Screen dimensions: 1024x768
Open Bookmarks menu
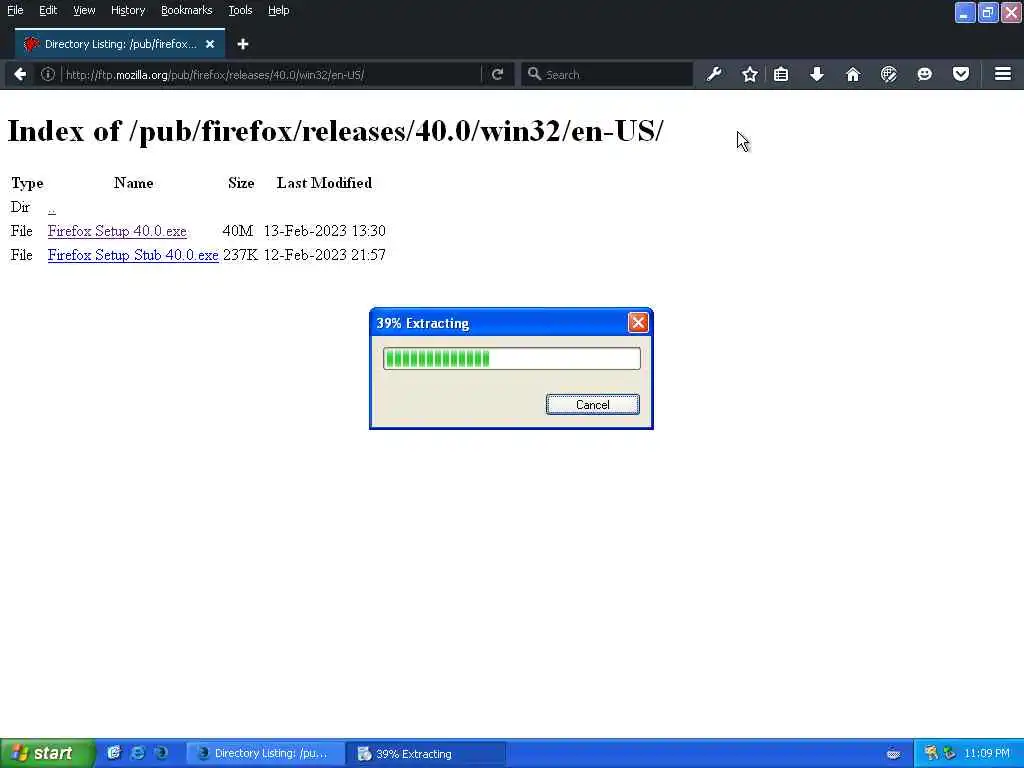coord(187,10)
